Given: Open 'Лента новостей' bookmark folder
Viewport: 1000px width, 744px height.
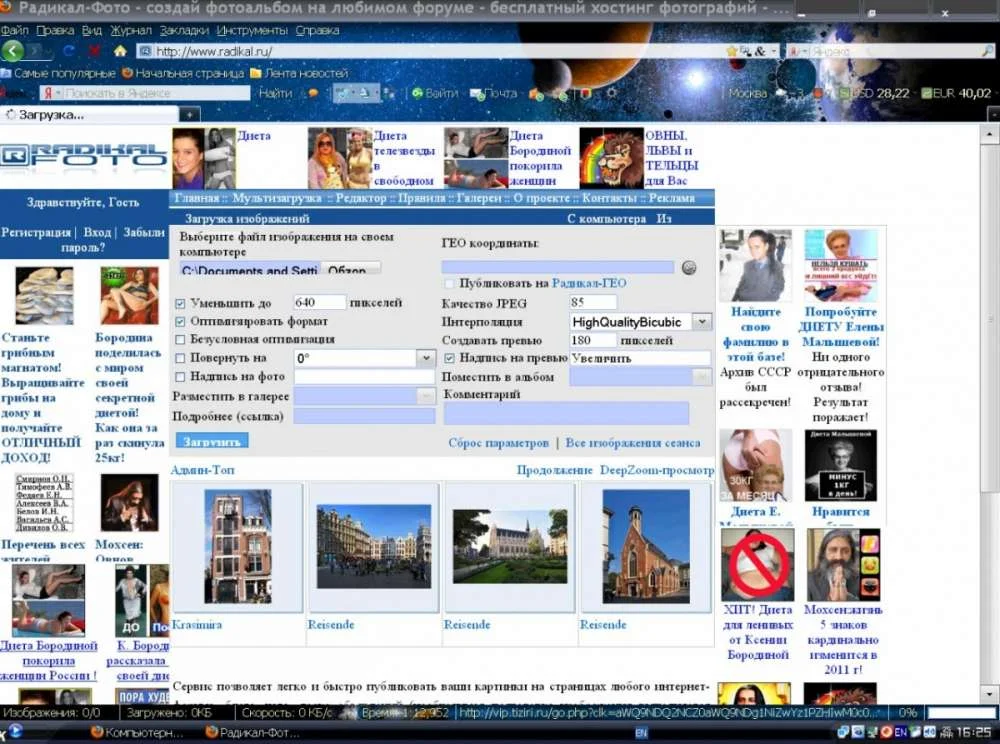Looking at the screenshot, I should [299, 73].
